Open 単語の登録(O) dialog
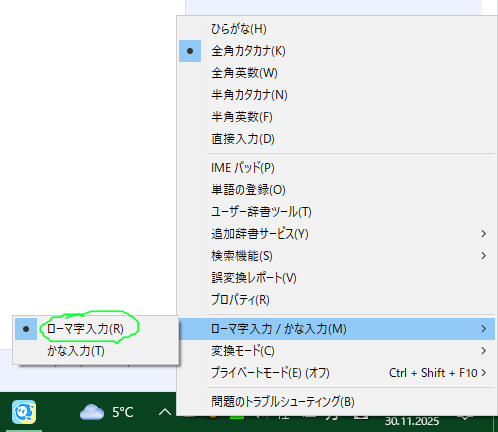The width and height of the screenshot is (498, 432). coord(337,190)
